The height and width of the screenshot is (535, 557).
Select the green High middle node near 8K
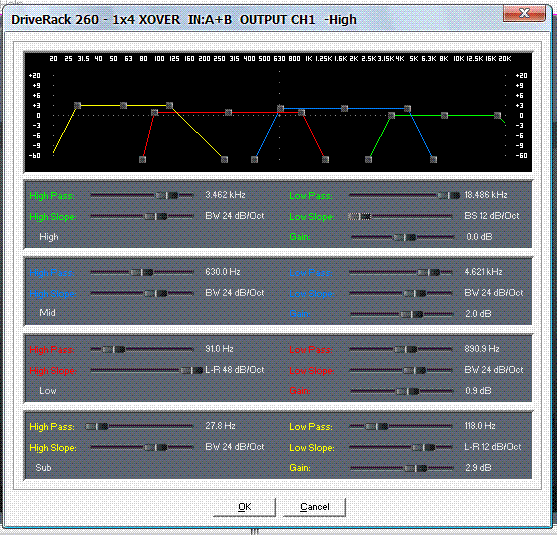(x=444, y=115)
